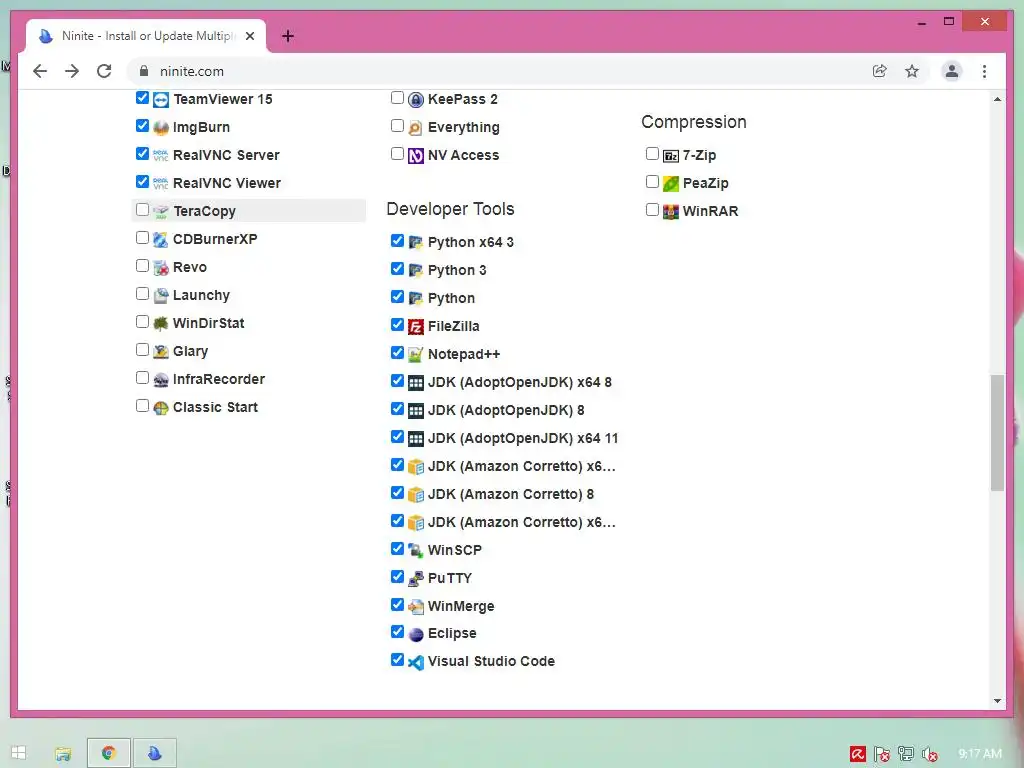Screen dimensions: 1024x768
Task: Click the Avira tray icon
Action: click(857, 754)
